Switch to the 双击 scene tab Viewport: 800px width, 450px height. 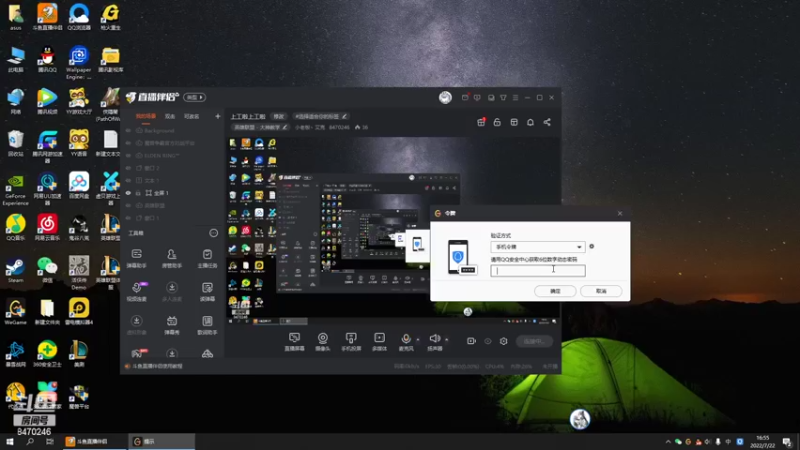[170, 116]
